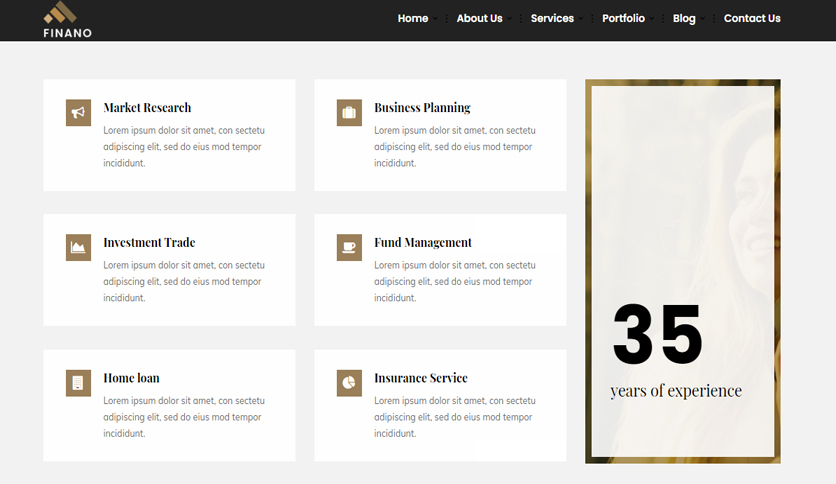The height and width of the screenshot is (484, 836).
Task: Open the Market Research heading link
Action: (147, 108)
